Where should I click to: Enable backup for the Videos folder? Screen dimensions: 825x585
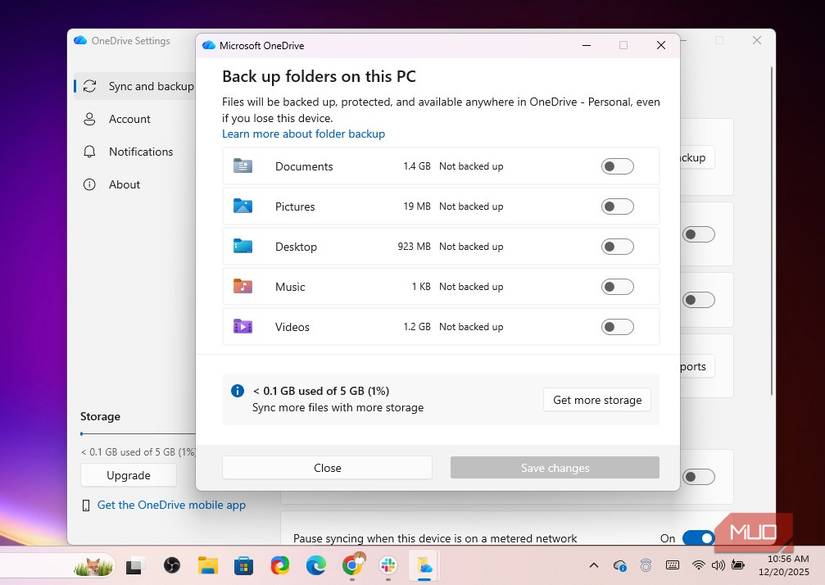pos(617,326)
